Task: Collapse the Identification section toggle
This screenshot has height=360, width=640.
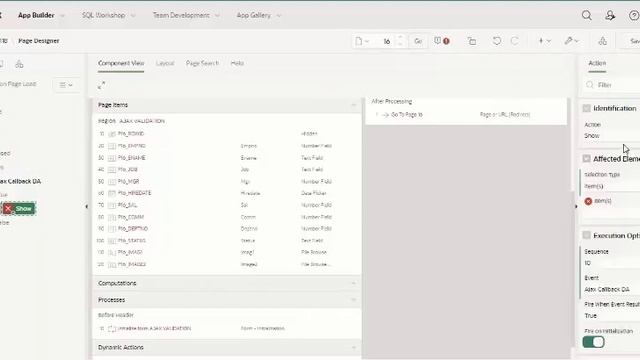Action: click(587, 108)
